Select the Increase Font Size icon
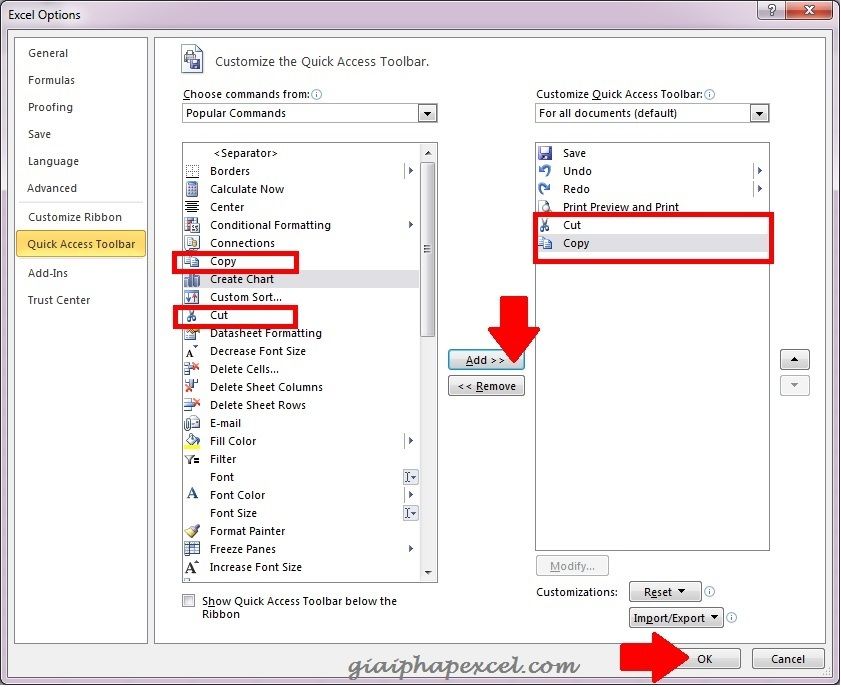The height and width of the screenshot is (687, 841). pyautogui.click(x=192, y=567)
